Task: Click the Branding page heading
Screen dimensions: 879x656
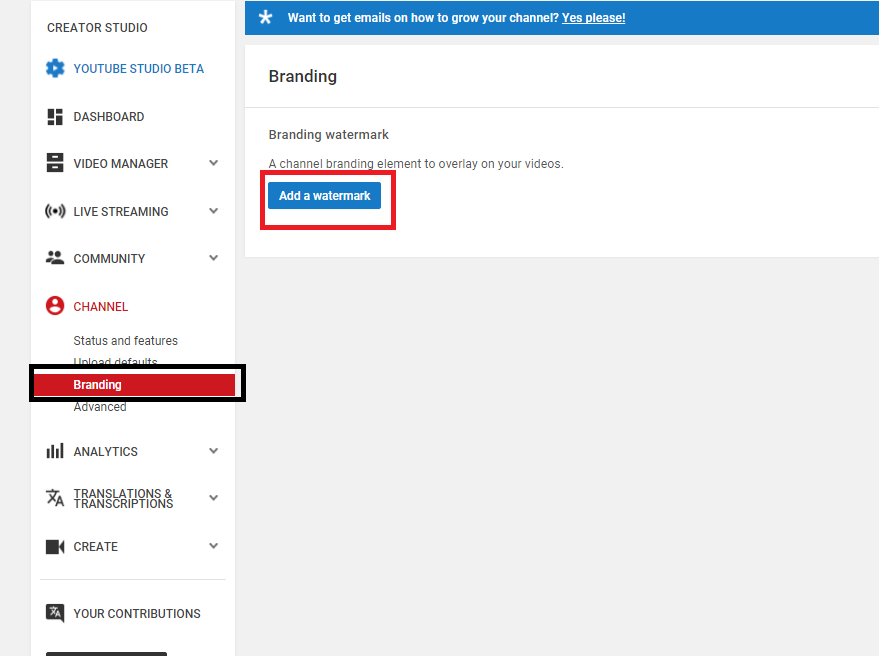Action: click(x=303, y=76)
